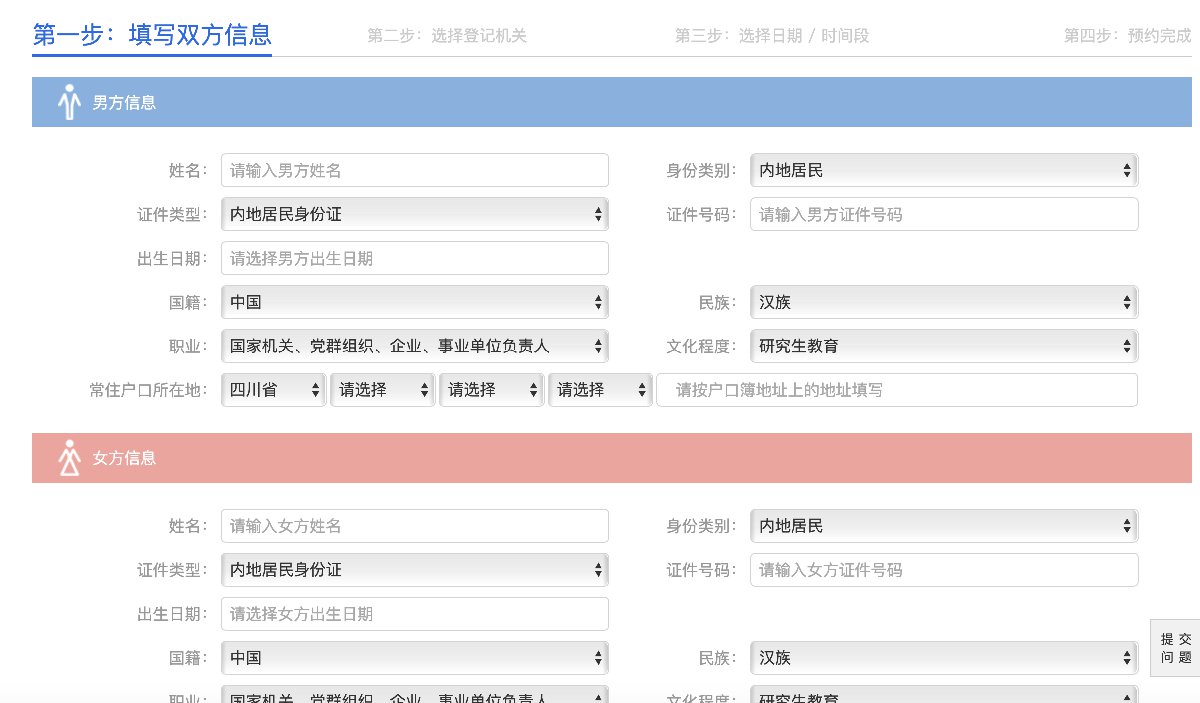Image resolution: width=1200 pixels, height=703 pixels.
Task: Open the woman's 民族 dropdown showing 汉族
Action: pos(943,657)
